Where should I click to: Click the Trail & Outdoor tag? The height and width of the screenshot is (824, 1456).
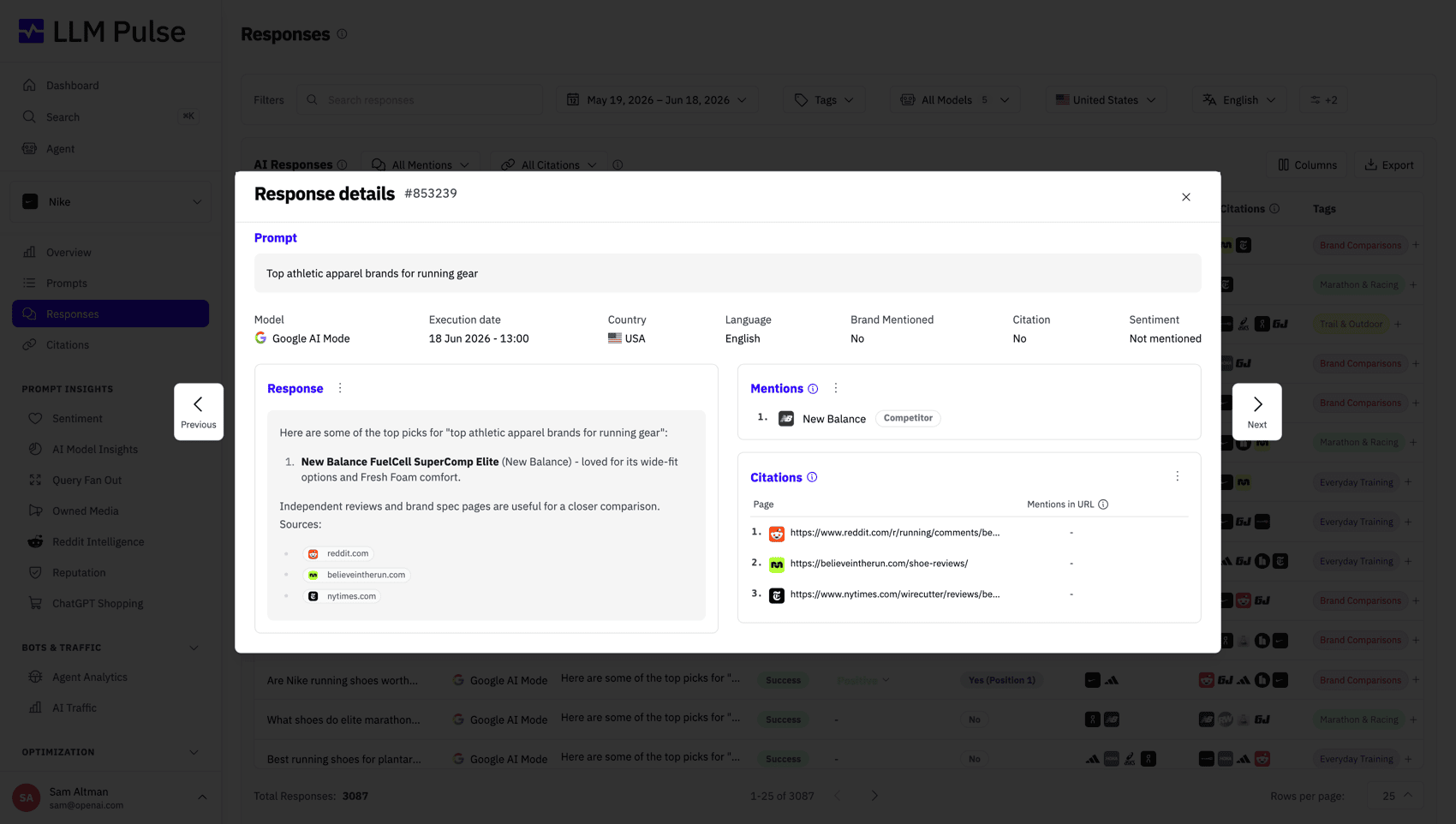pos(1351,324)
